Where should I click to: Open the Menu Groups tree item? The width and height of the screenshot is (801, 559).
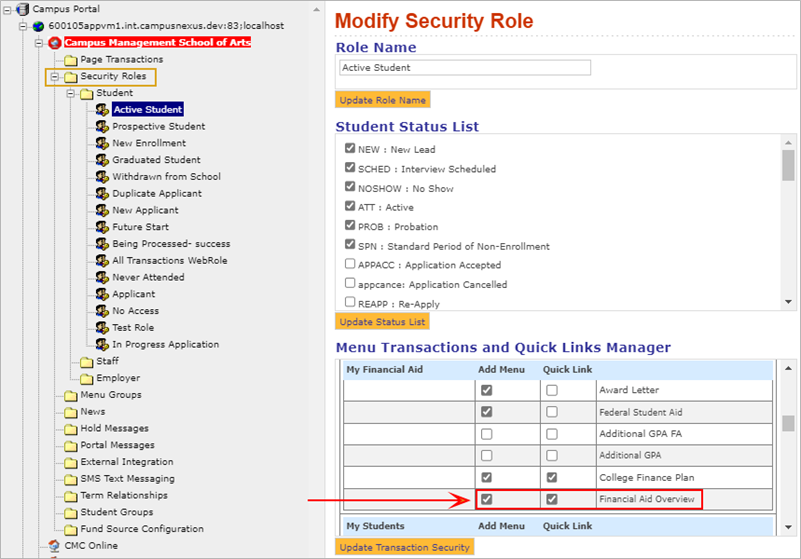click(111, 395)
